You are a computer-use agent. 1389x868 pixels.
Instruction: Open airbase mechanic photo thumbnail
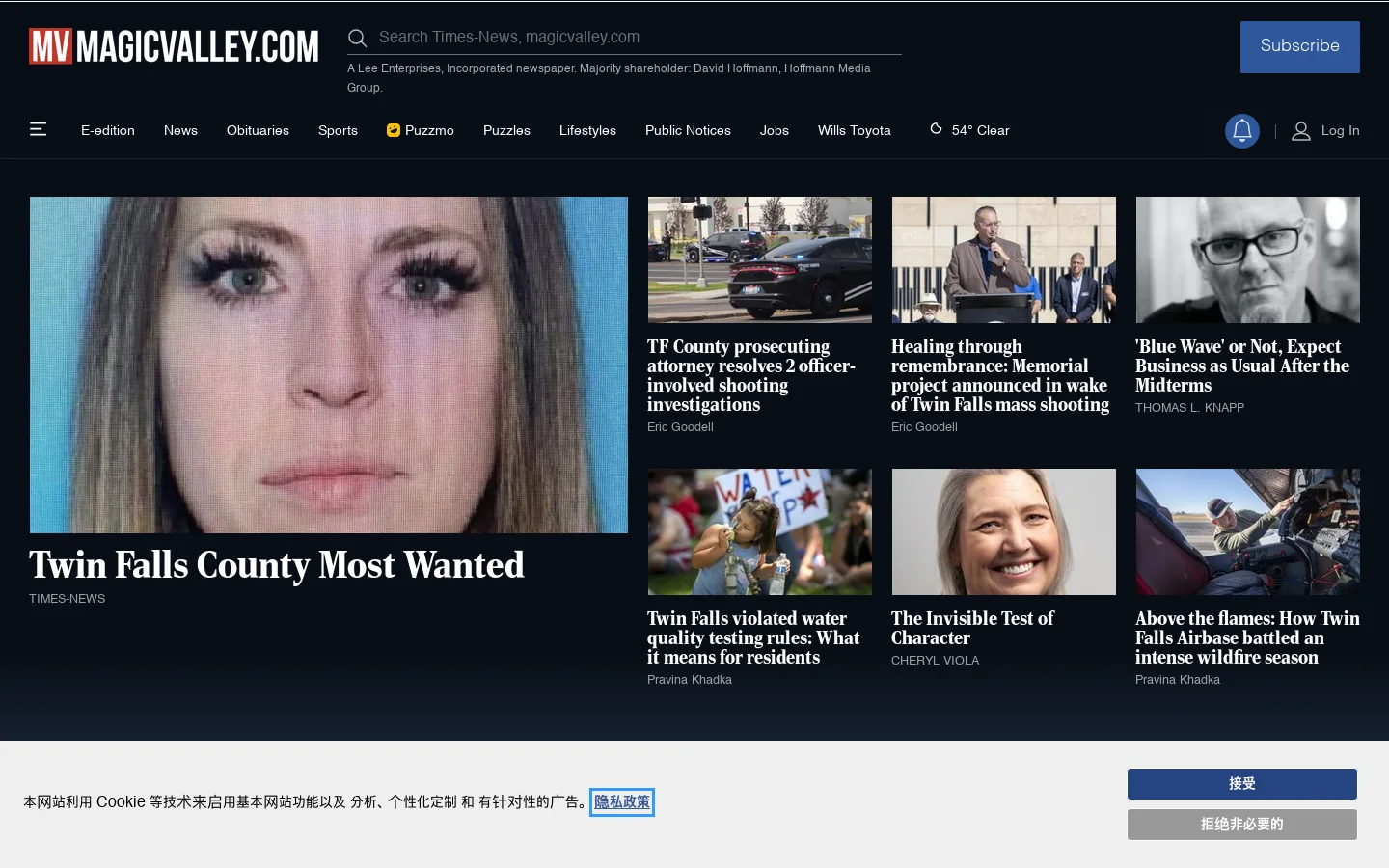(1248, 531)
